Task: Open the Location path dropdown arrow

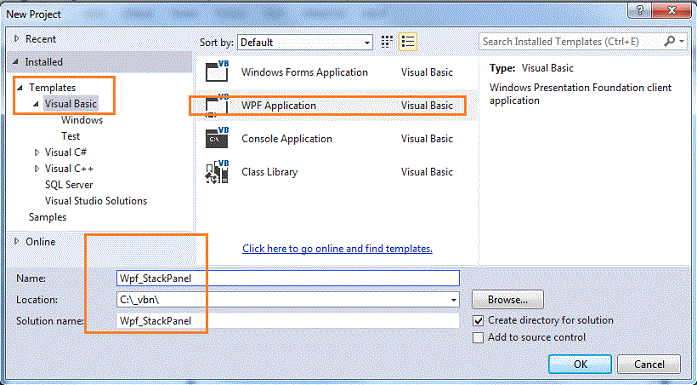Action: coord(453,300)
